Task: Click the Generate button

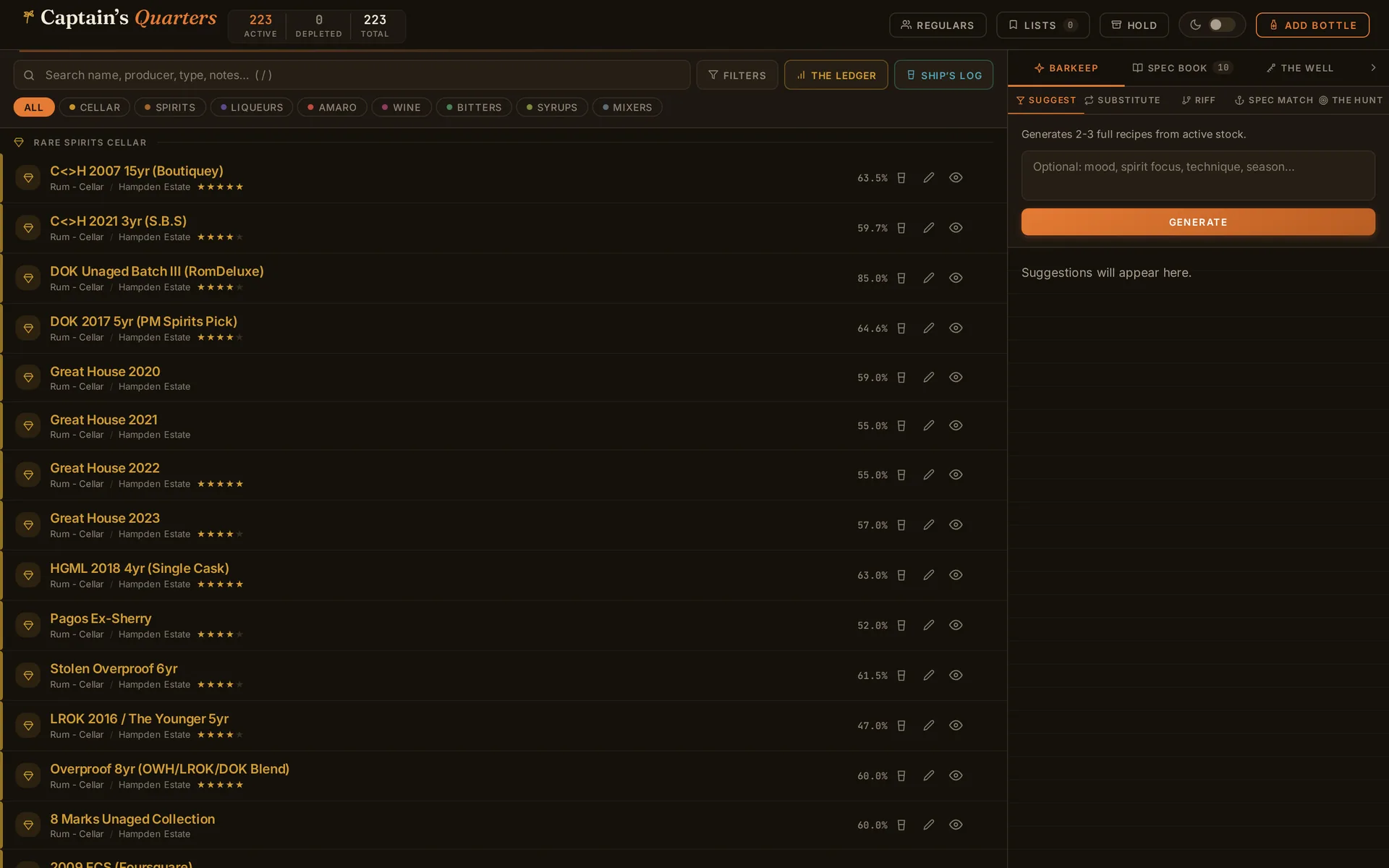Action: pos(1198,222)
